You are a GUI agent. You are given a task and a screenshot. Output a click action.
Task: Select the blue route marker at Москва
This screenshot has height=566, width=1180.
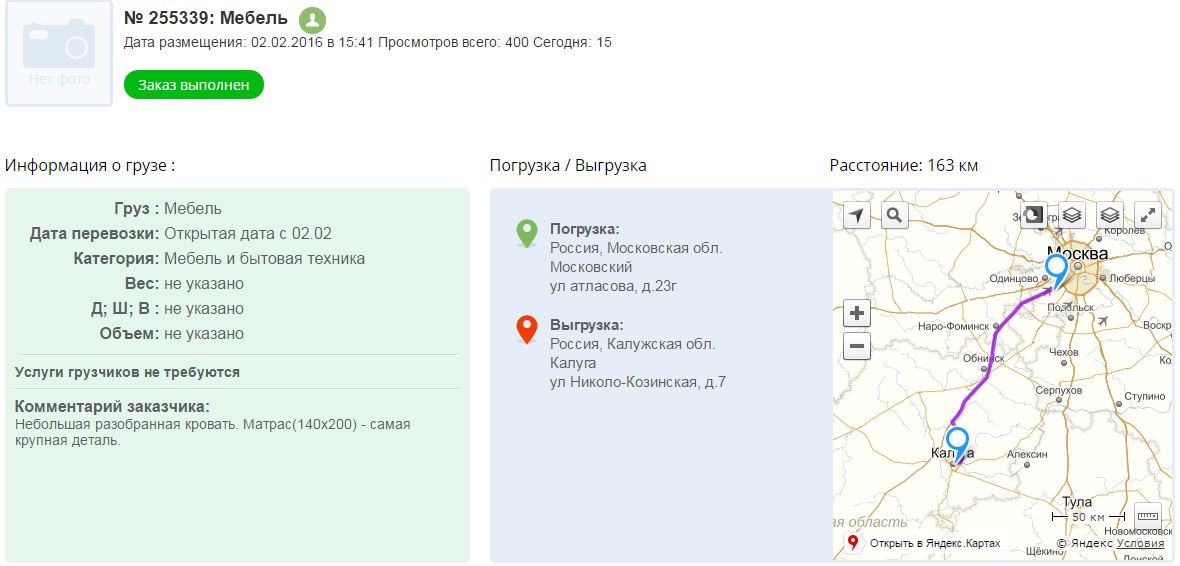[x=1055, y=269]
